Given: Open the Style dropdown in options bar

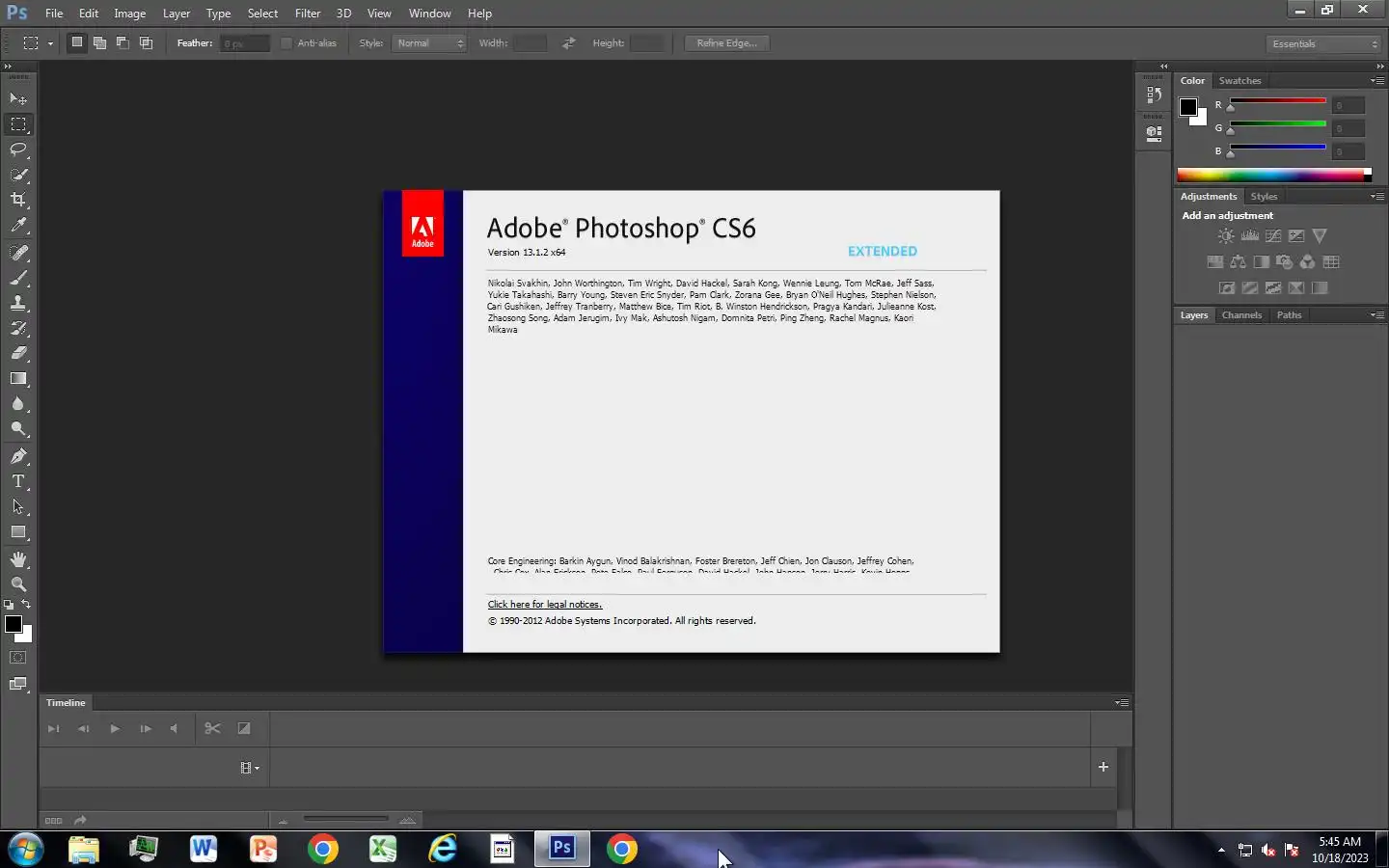Looking at the screenshot, I should 429,43.
